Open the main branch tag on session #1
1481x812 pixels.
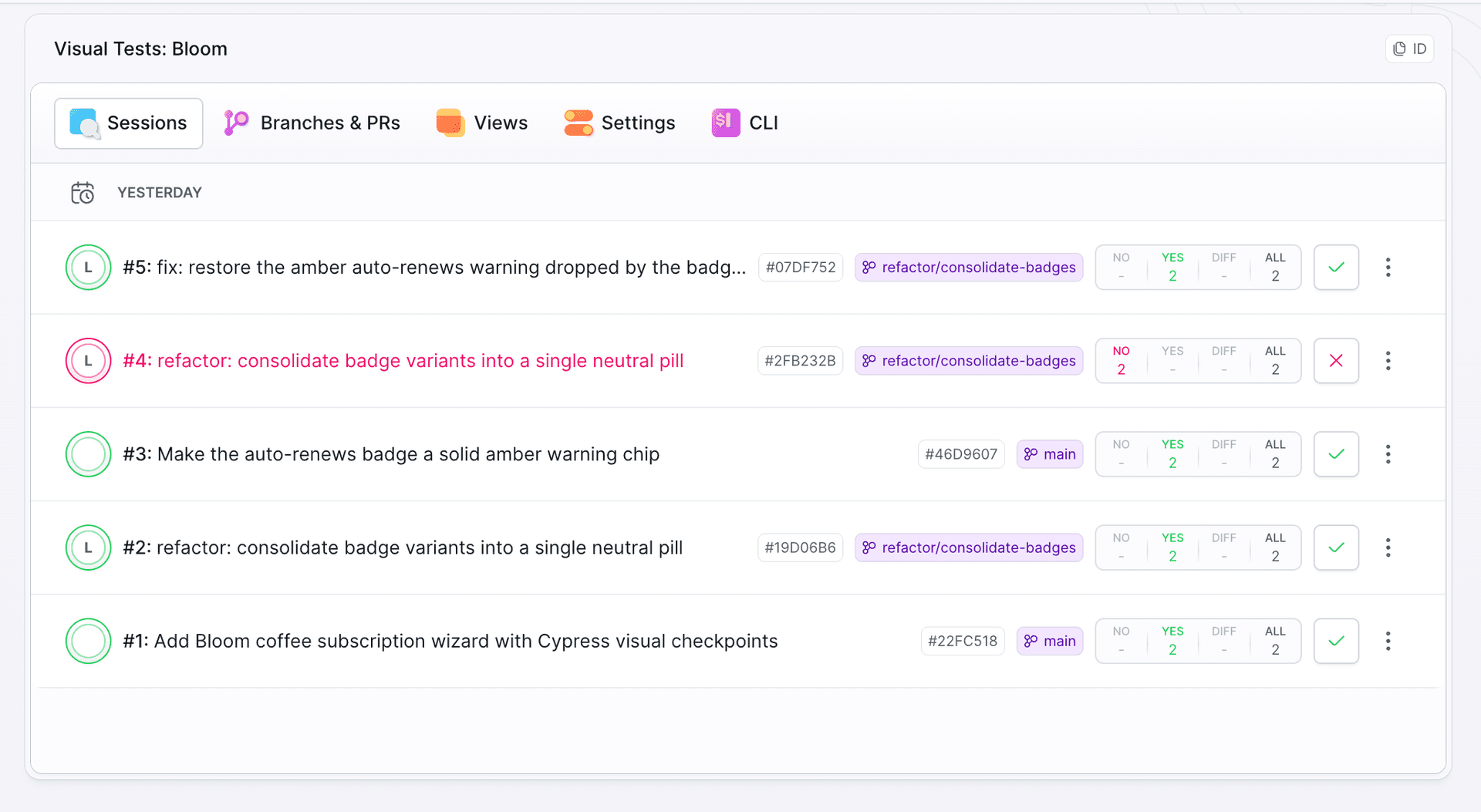pos(1050,641)
